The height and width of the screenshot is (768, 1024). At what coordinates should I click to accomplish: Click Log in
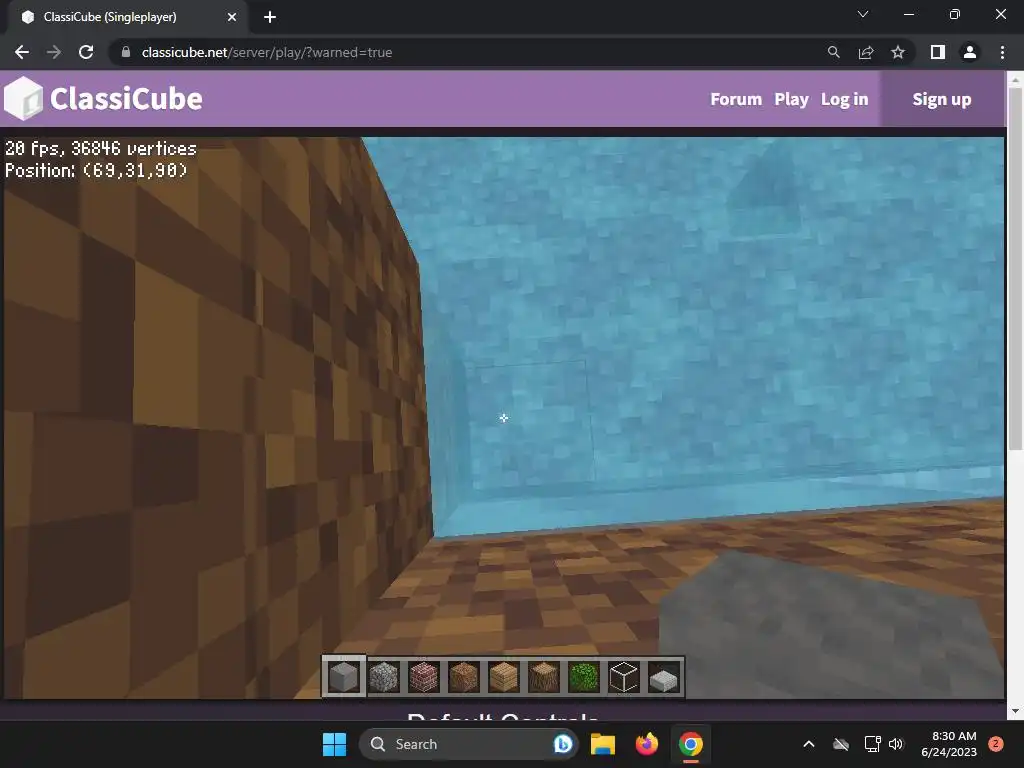[x=844, y=99]
